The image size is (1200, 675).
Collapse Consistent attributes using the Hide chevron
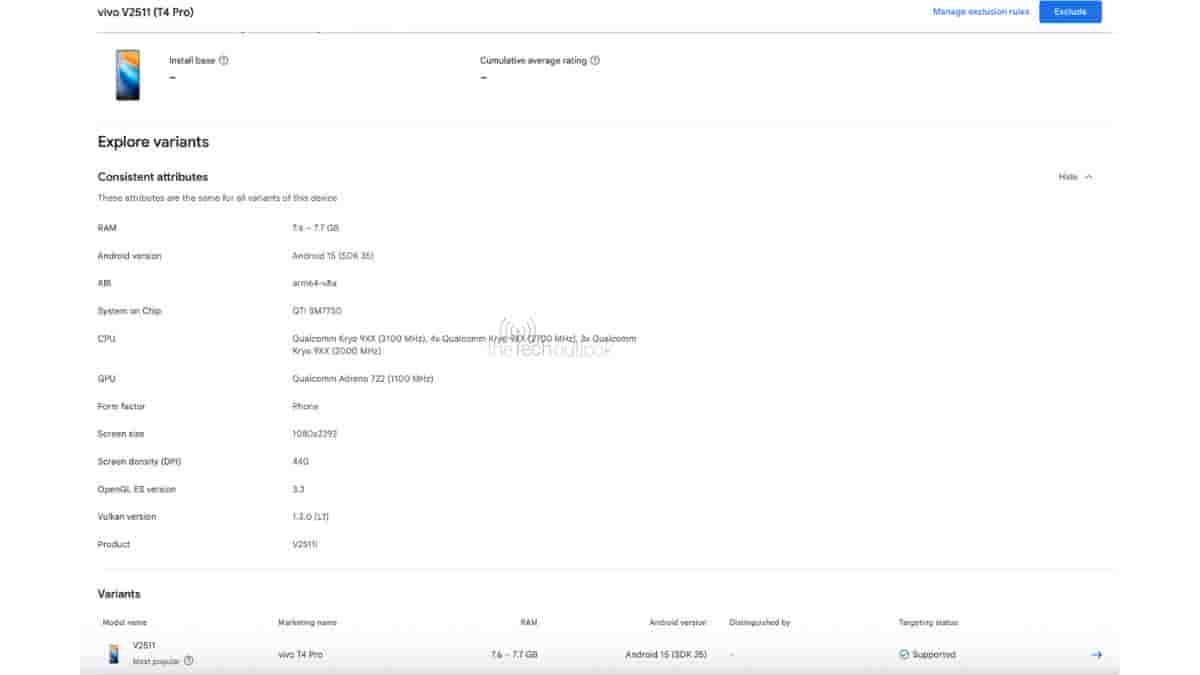(1088, 177)
